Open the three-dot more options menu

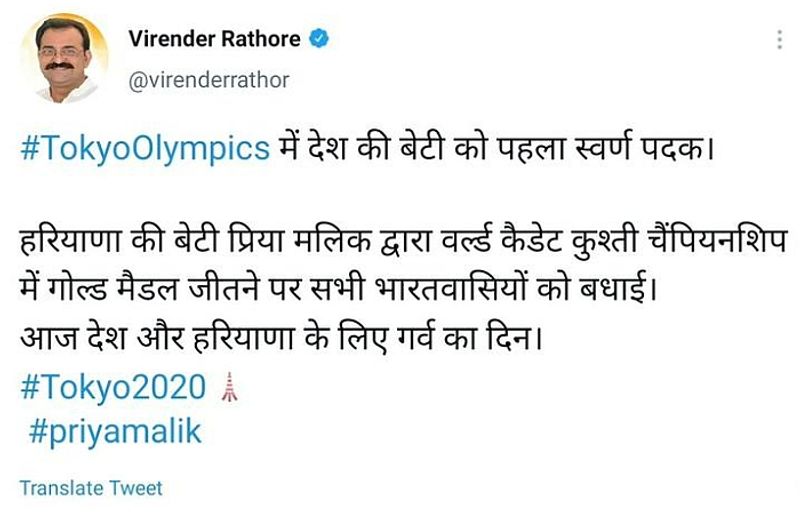779,40
